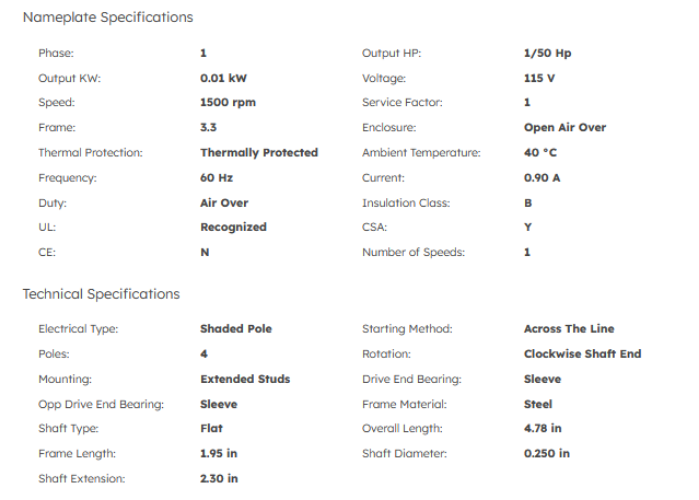Click the Ambient Temperature label
Screen dimensions: 699x500
pos(420,153)
